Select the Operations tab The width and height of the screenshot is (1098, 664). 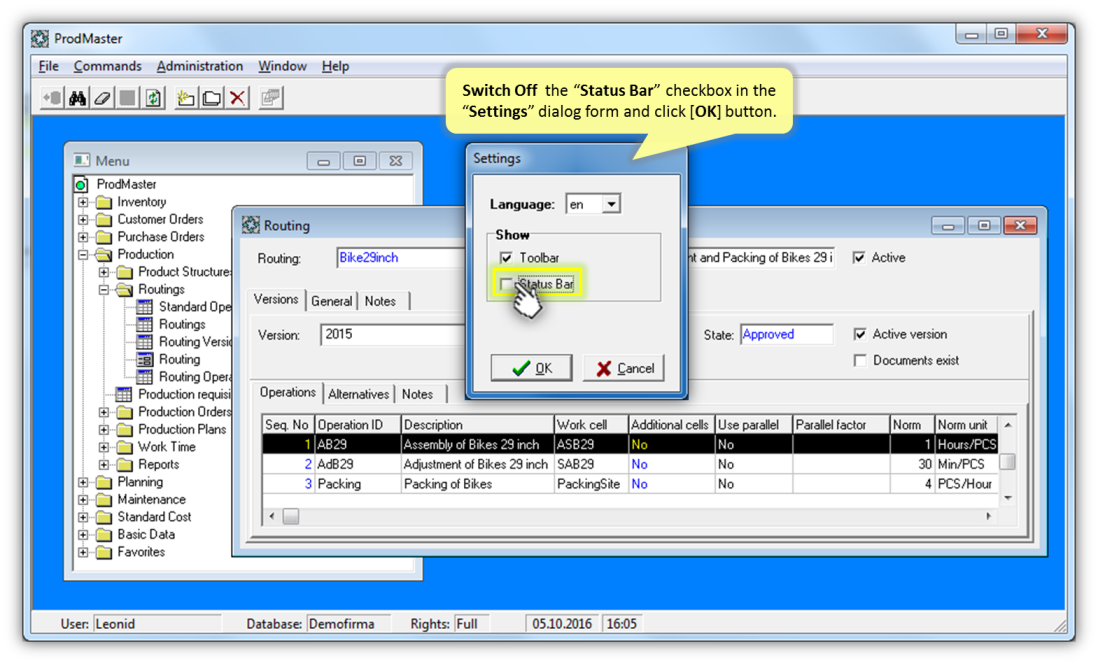tap(288, 393)
